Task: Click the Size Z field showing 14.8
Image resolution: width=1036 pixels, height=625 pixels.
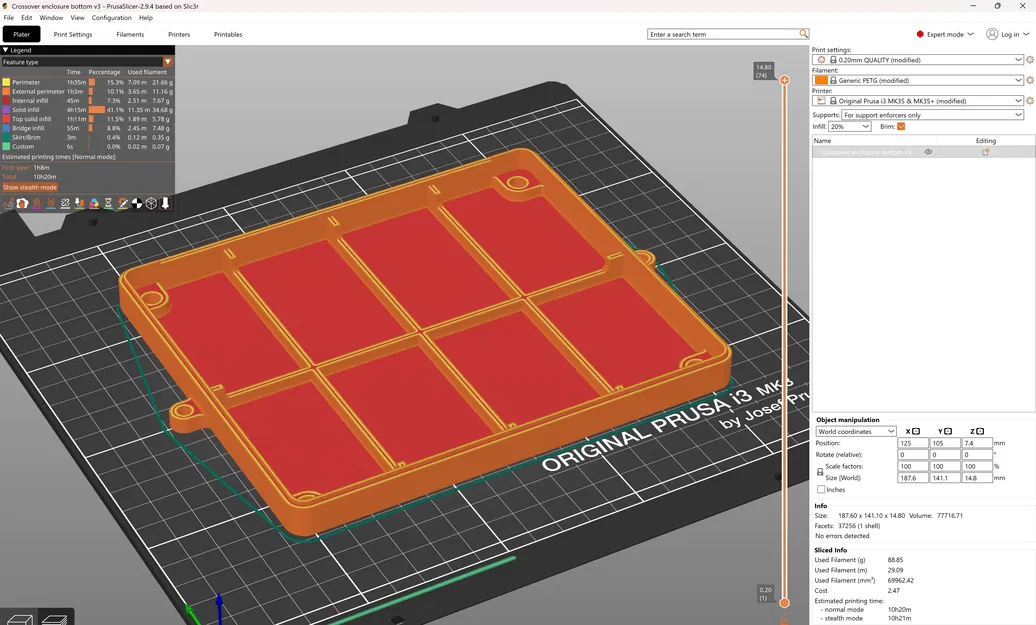Action: [977, 478]
